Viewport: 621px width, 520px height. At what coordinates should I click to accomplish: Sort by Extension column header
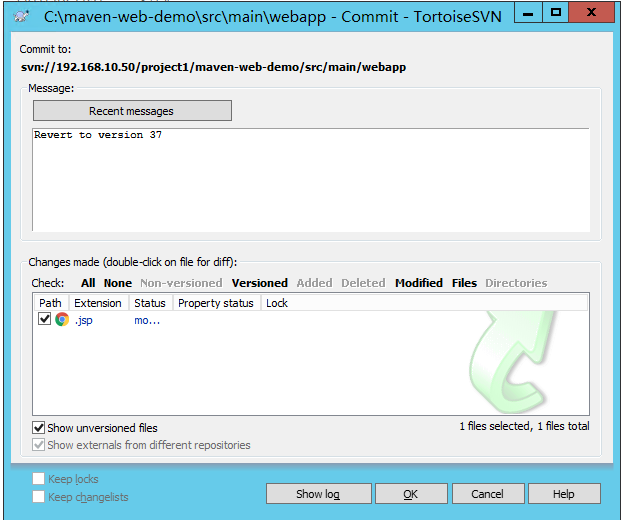point(99,303)
